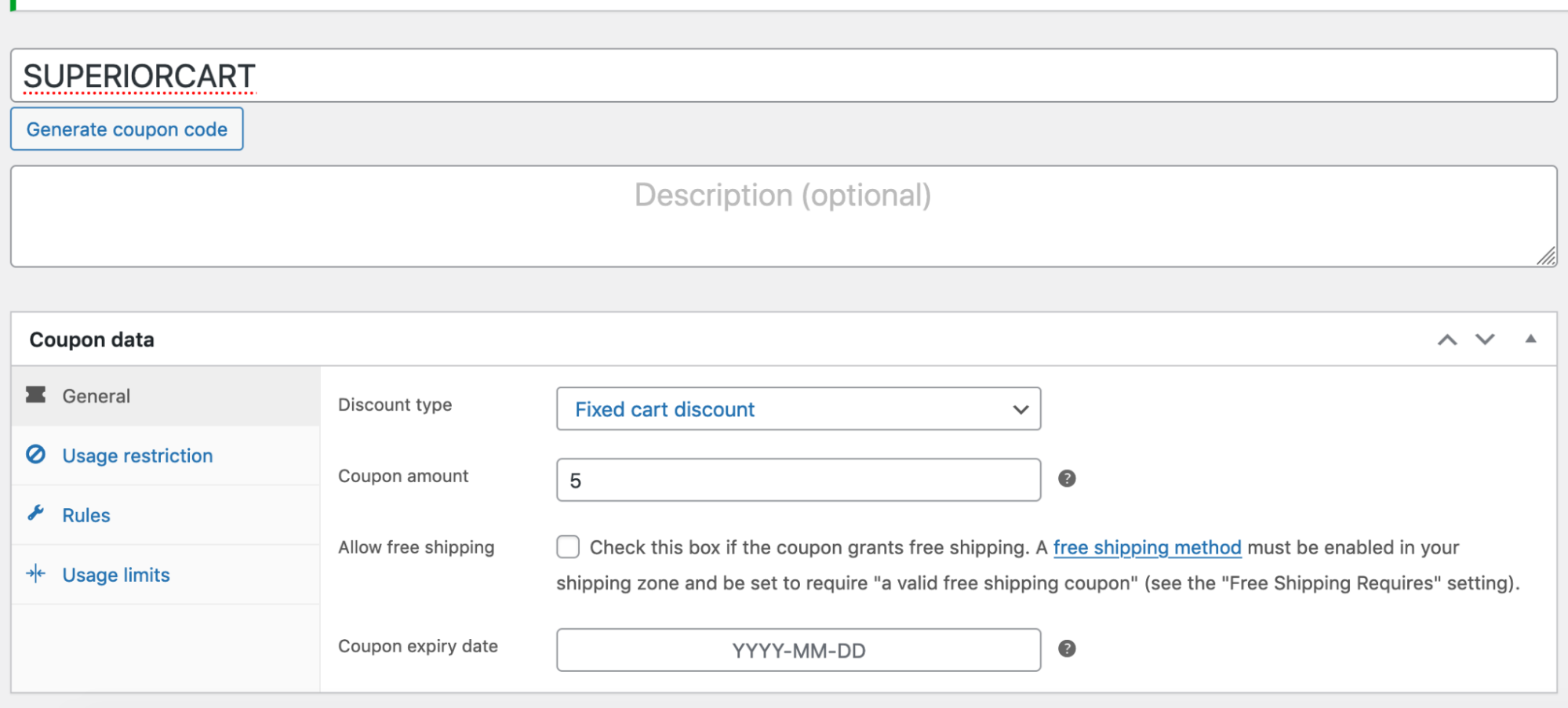Open help tooltip beside Coupon expiry date
The height and width of the screenshot is (708, 1568).
point(1067,648)
